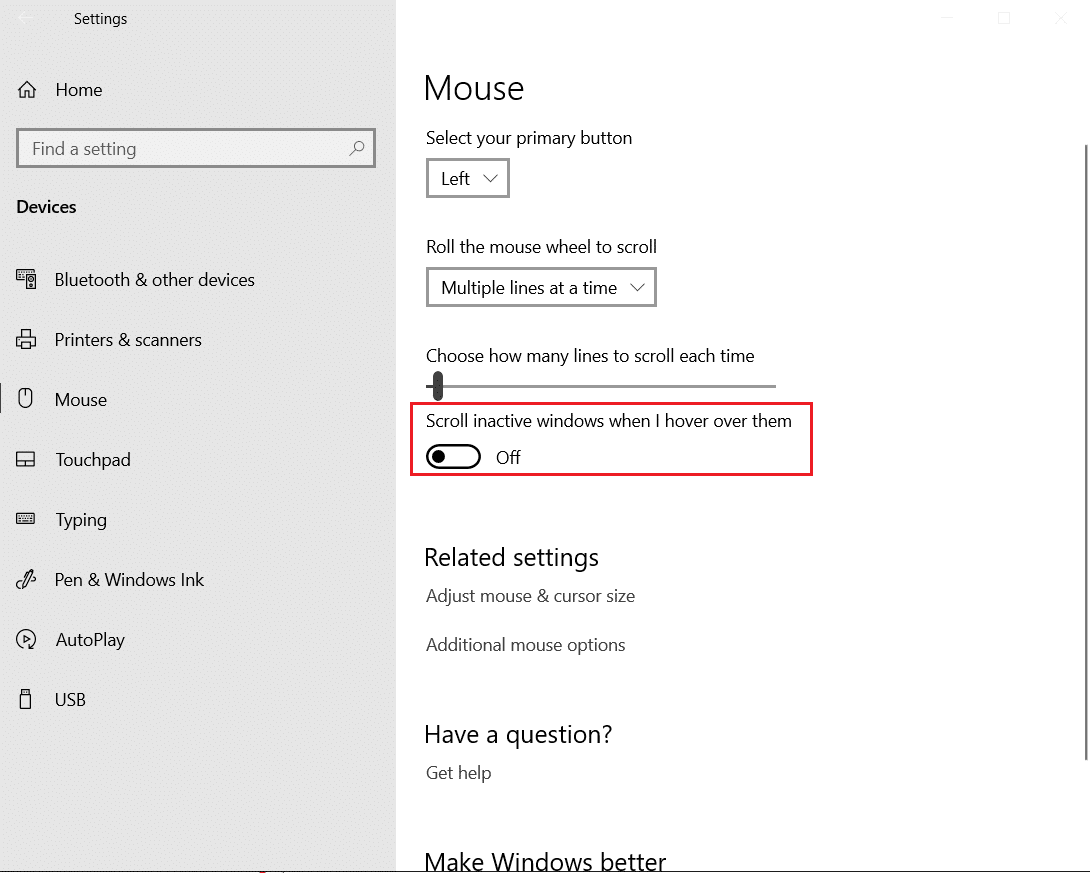Click the Related settings heading

pos(512,557)
